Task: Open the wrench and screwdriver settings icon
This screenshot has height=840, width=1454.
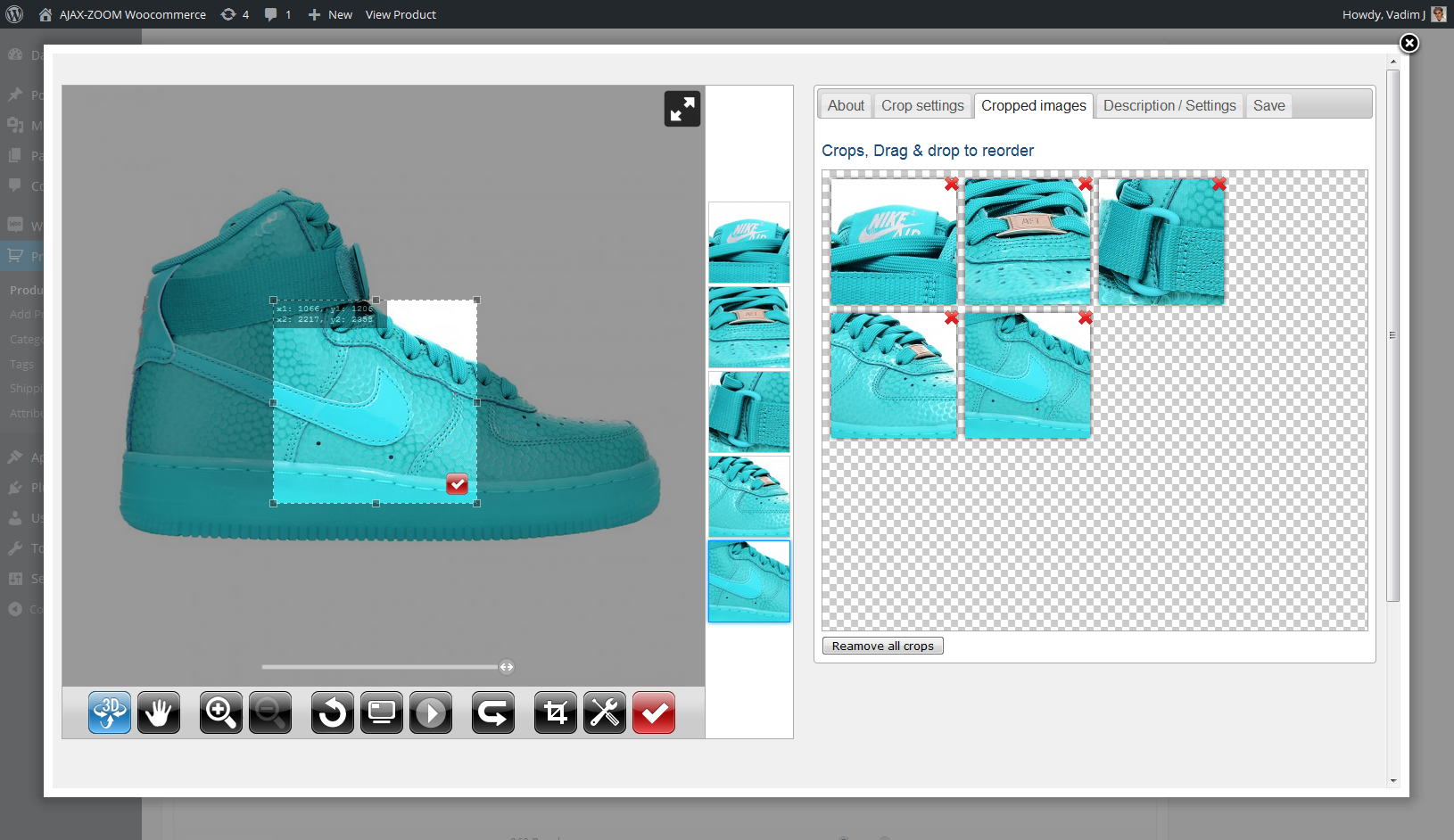Action: click(605, 712)
